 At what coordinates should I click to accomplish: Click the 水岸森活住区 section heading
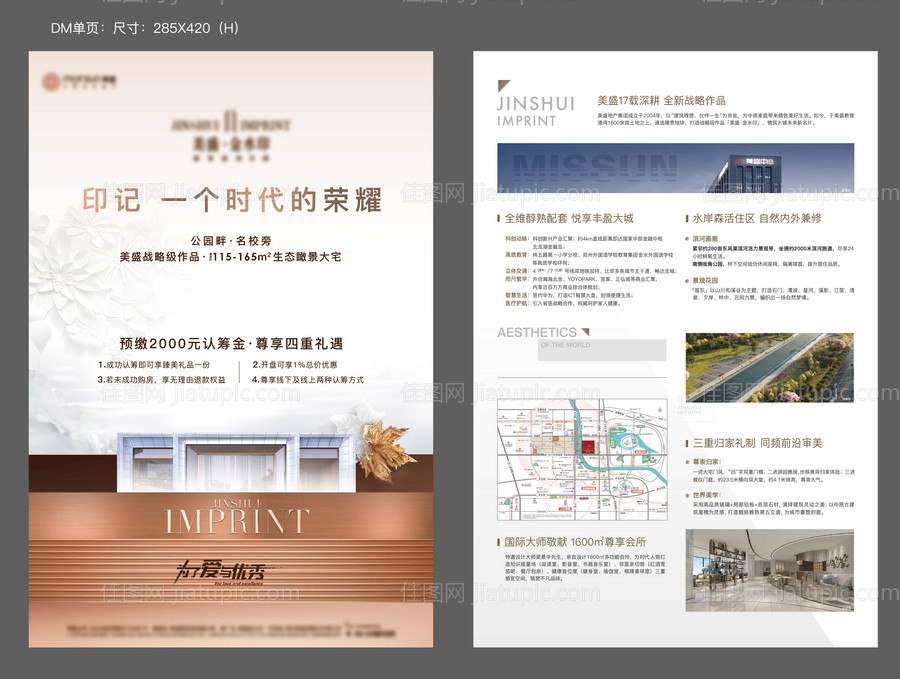pyautogui.click(x=757, y=218)
